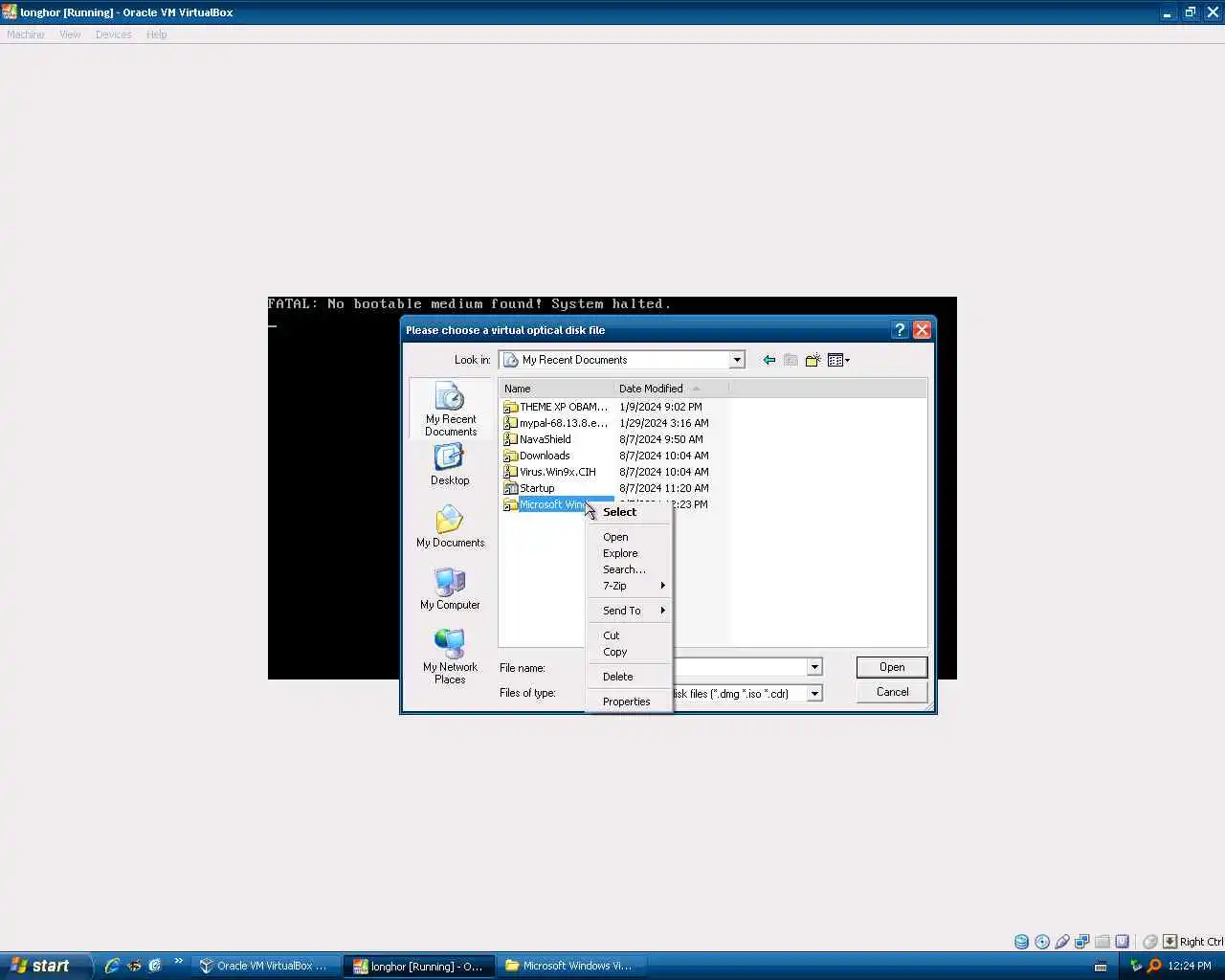1225x980 pixels.
Task: Click the hard disk activity status icon
Action: [1021, 942]
